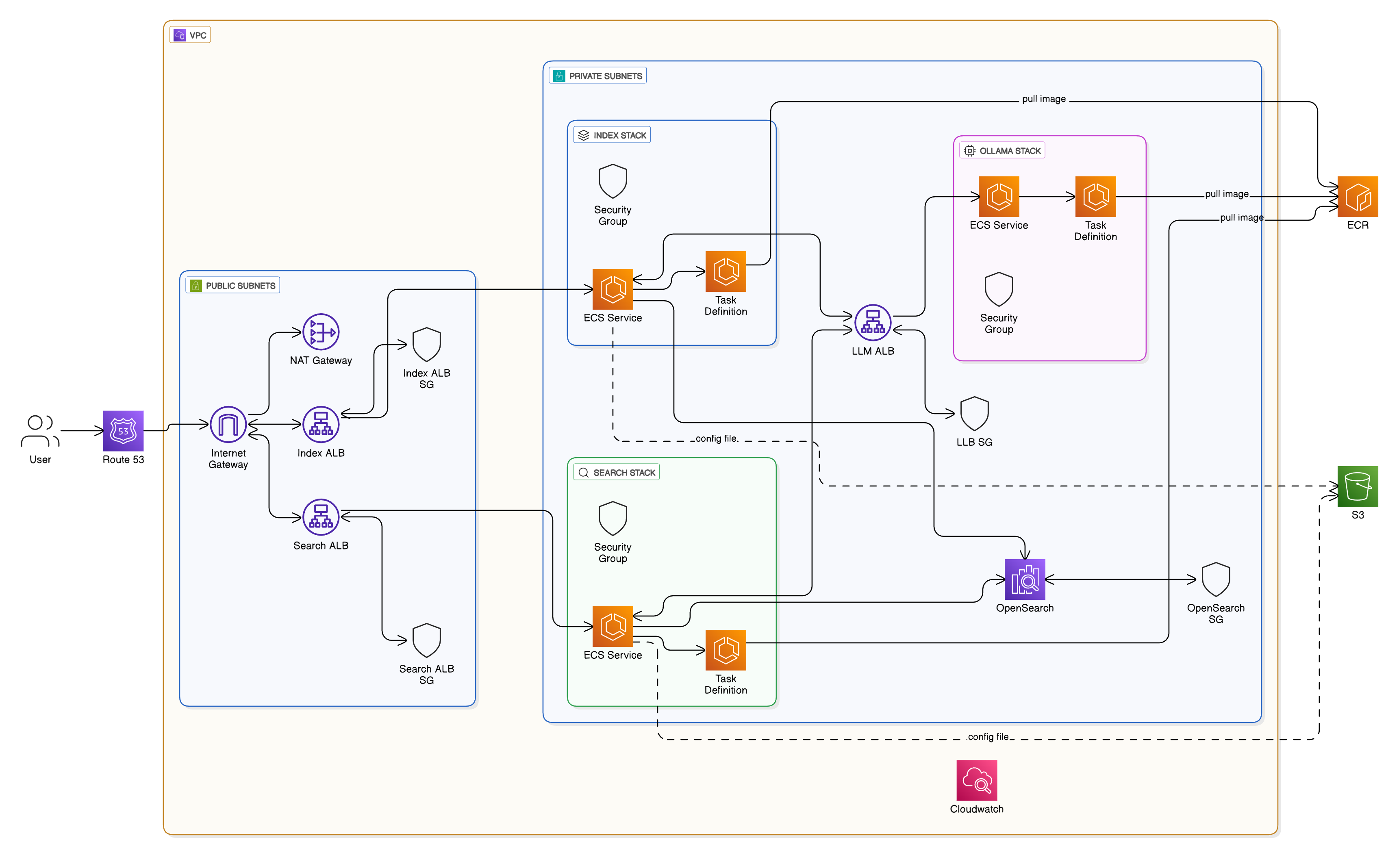
Task: Click the Index ALB load balancer icon
Action: [320, 424]
